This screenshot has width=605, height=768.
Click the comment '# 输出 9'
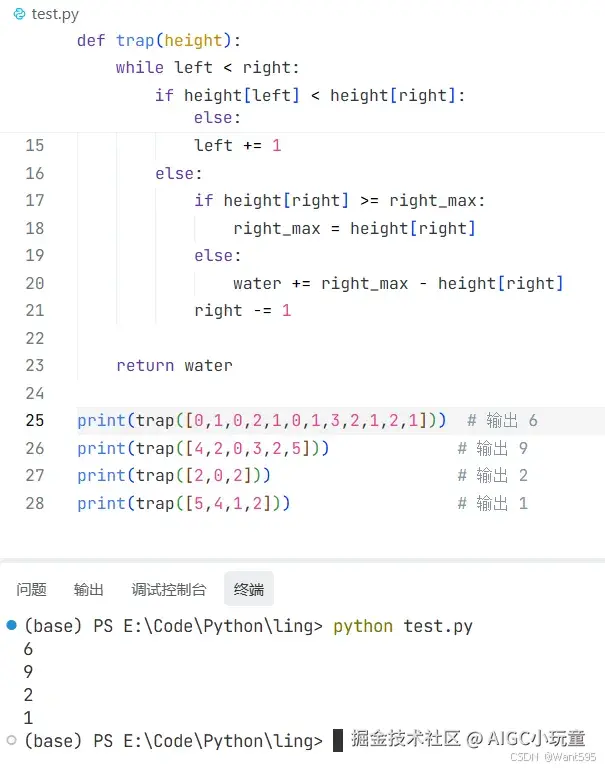point(492,448)
